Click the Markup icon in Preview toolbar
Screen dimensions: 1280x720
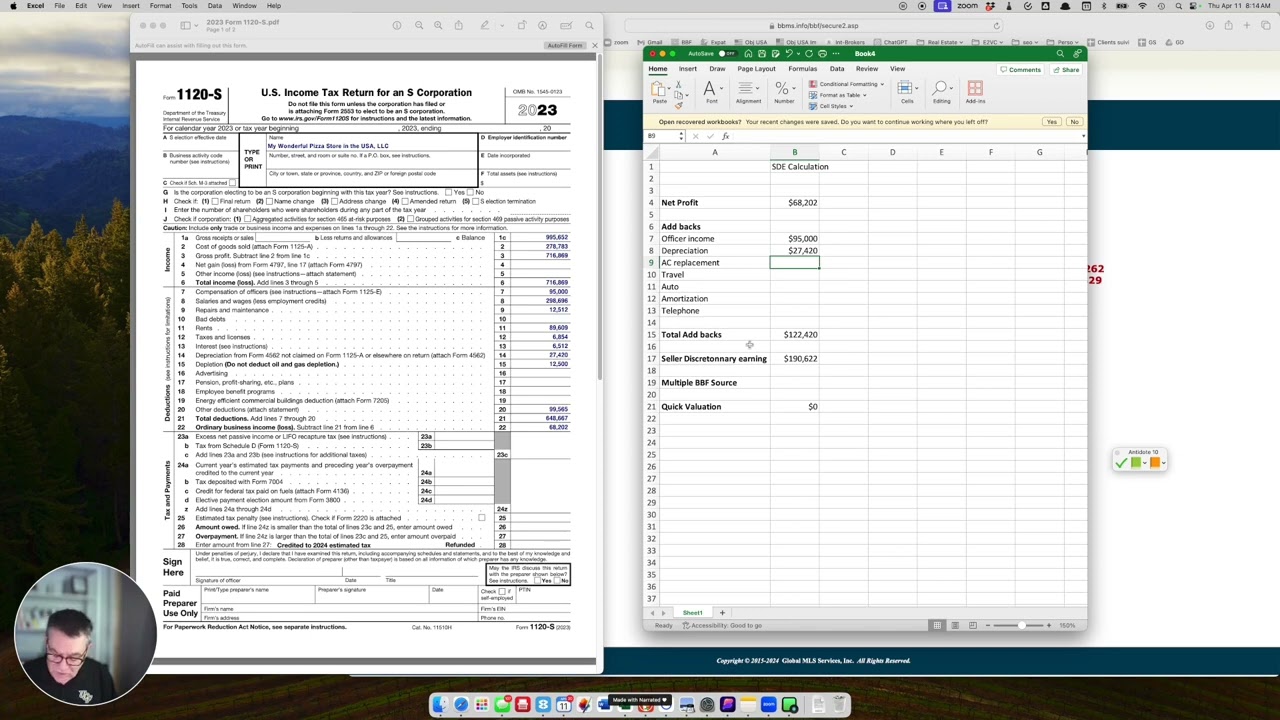coord(542,25)
